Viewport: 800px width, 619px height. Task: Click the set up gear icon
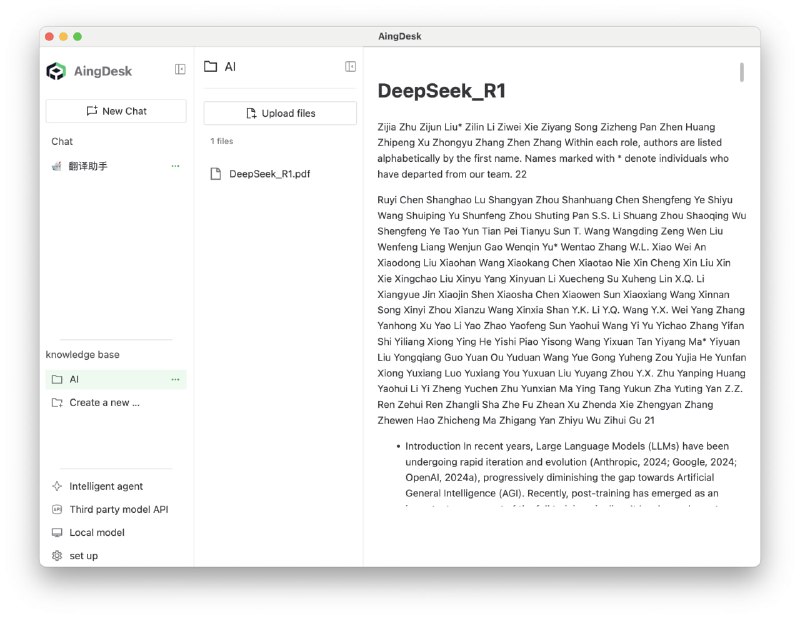coord(57,556)
